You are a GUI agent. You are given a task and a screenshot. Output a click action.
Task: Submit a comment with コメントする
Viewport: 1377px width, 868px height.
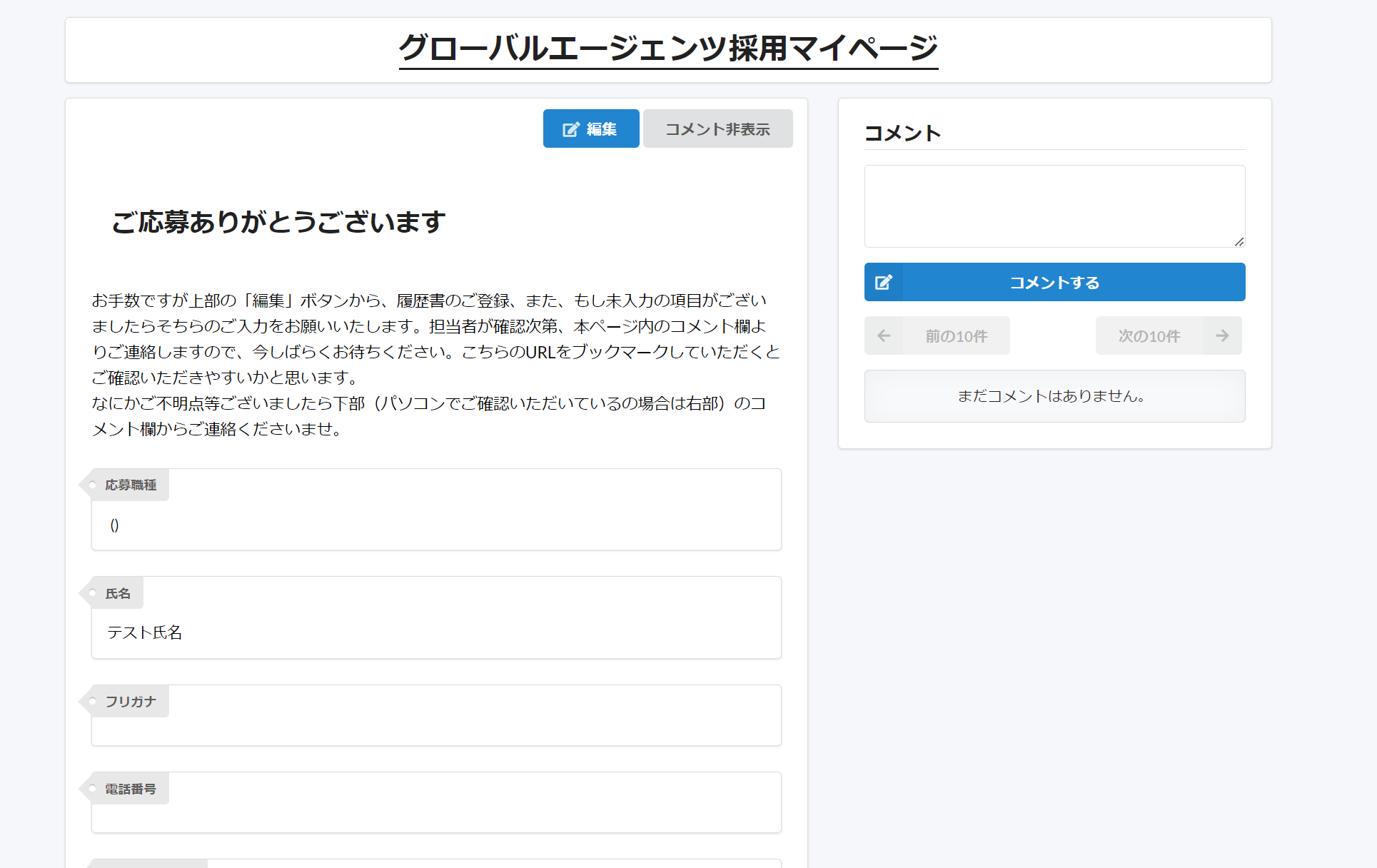point(1055,282)
